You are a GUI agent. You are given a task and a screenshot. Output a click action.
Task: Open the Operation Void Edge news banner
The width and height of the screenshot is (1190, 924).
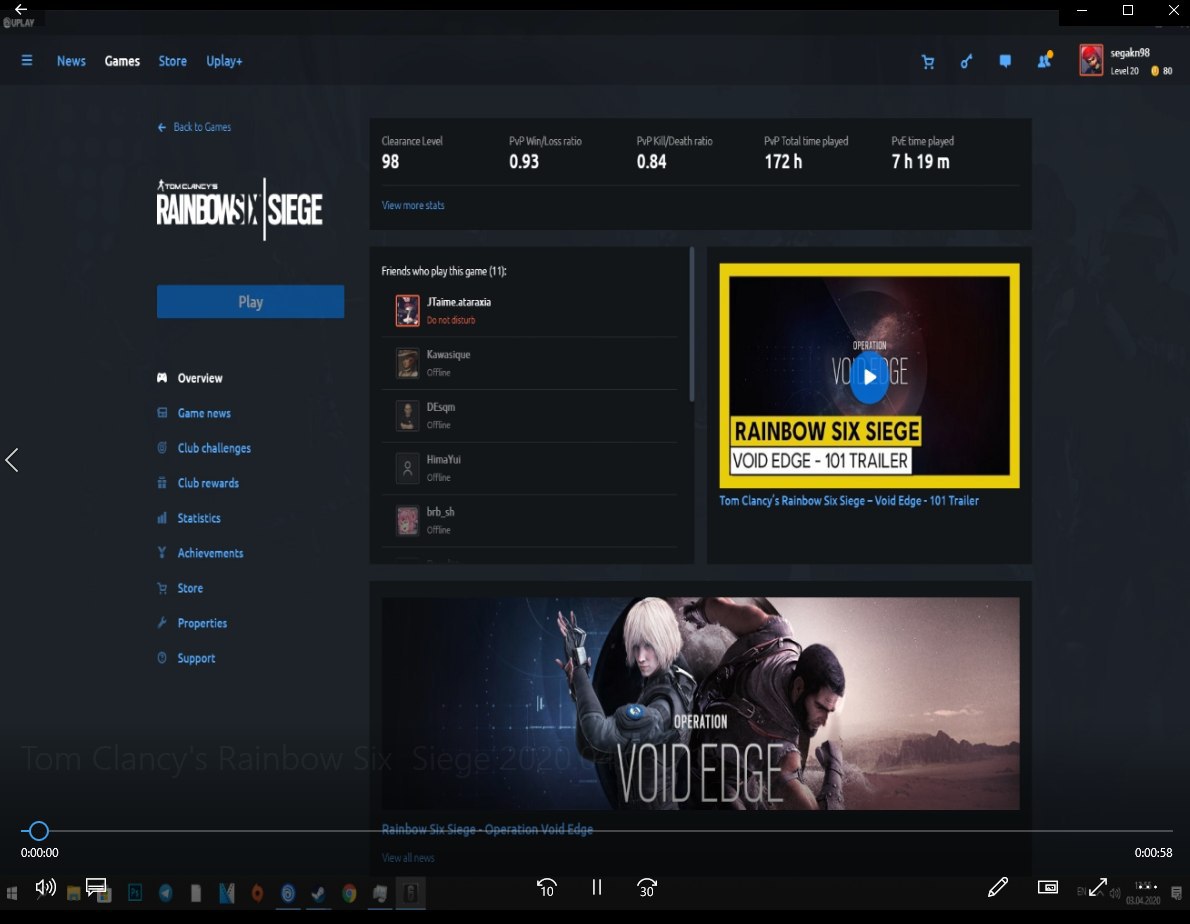click(700, 703)
